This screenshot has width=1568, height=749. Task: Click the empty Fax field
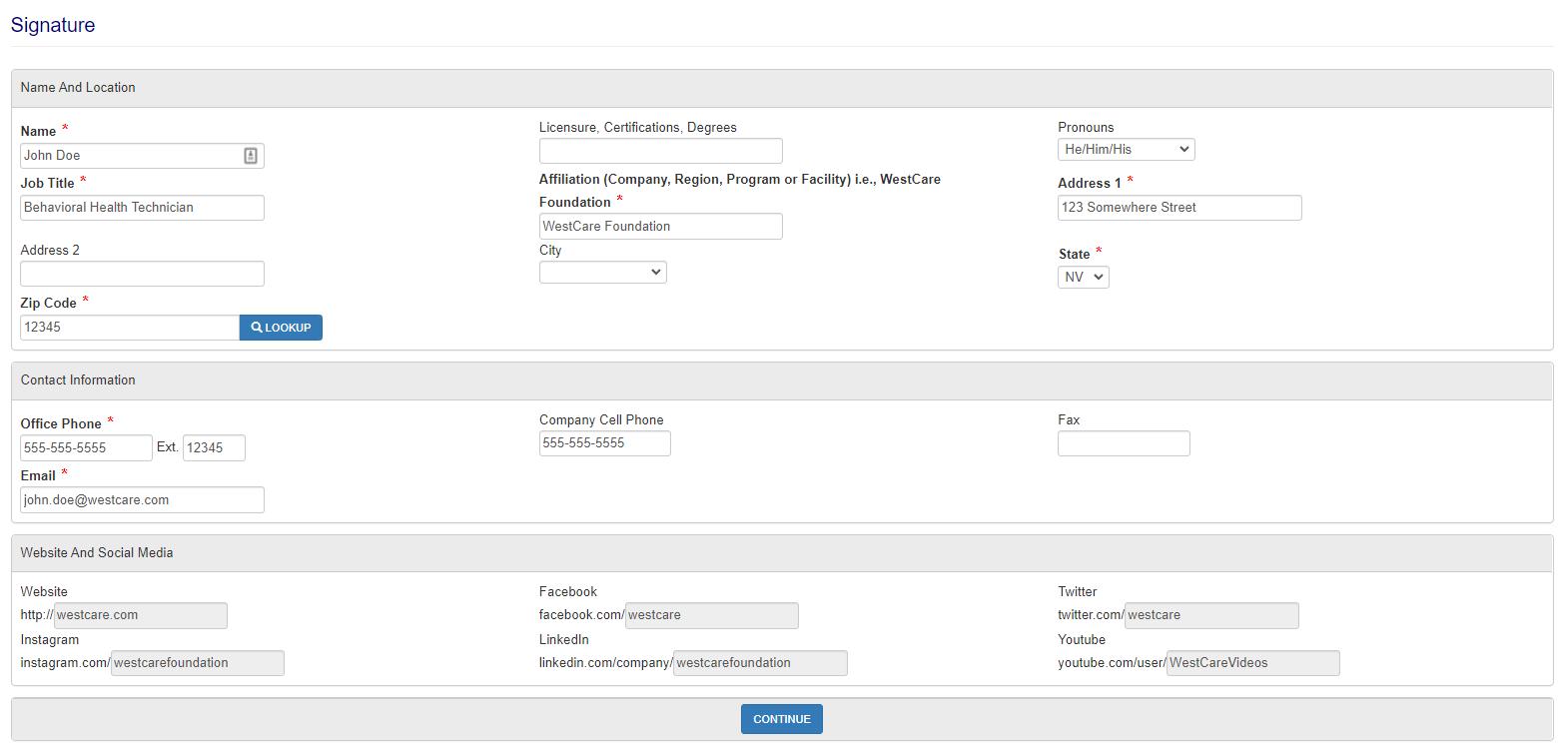coord(1124,443)
